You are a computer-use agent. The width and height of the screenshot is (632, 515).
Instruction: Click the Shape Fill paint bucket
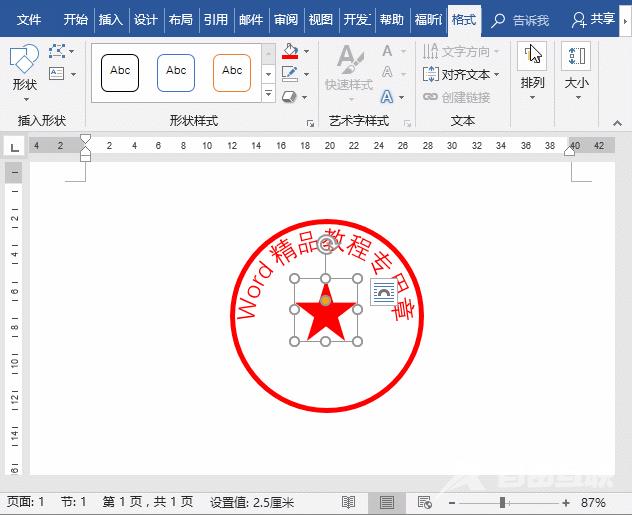pos(290,51)
